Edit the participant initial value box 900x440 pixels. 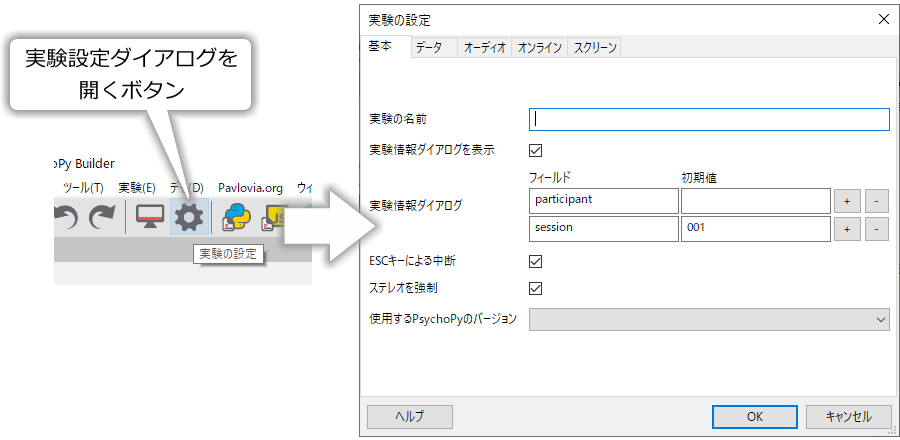[x=755, y=201]
